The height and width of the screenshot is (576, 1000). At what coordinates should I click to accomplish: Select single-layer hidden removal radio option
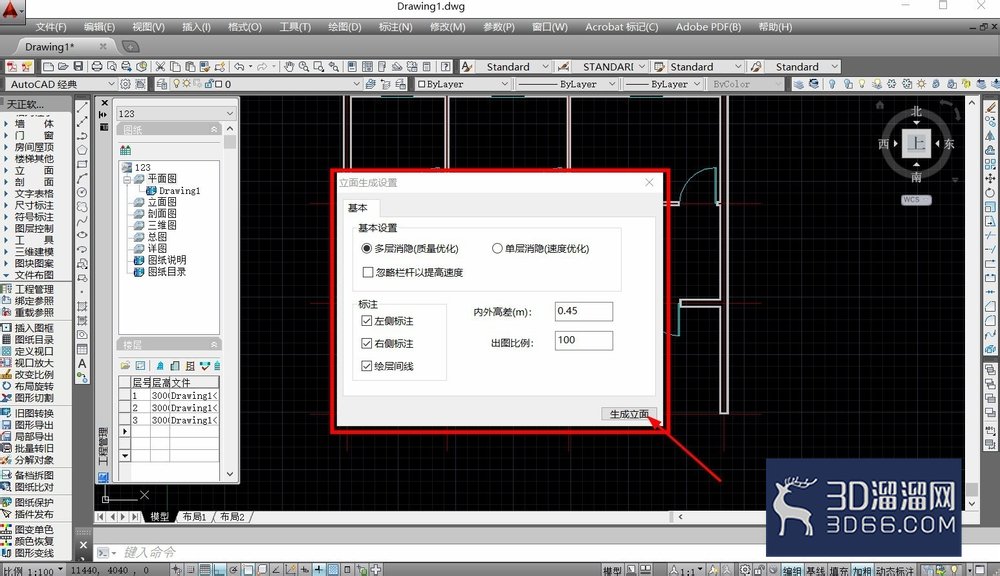pyautogui.click(x=497, y=248)
